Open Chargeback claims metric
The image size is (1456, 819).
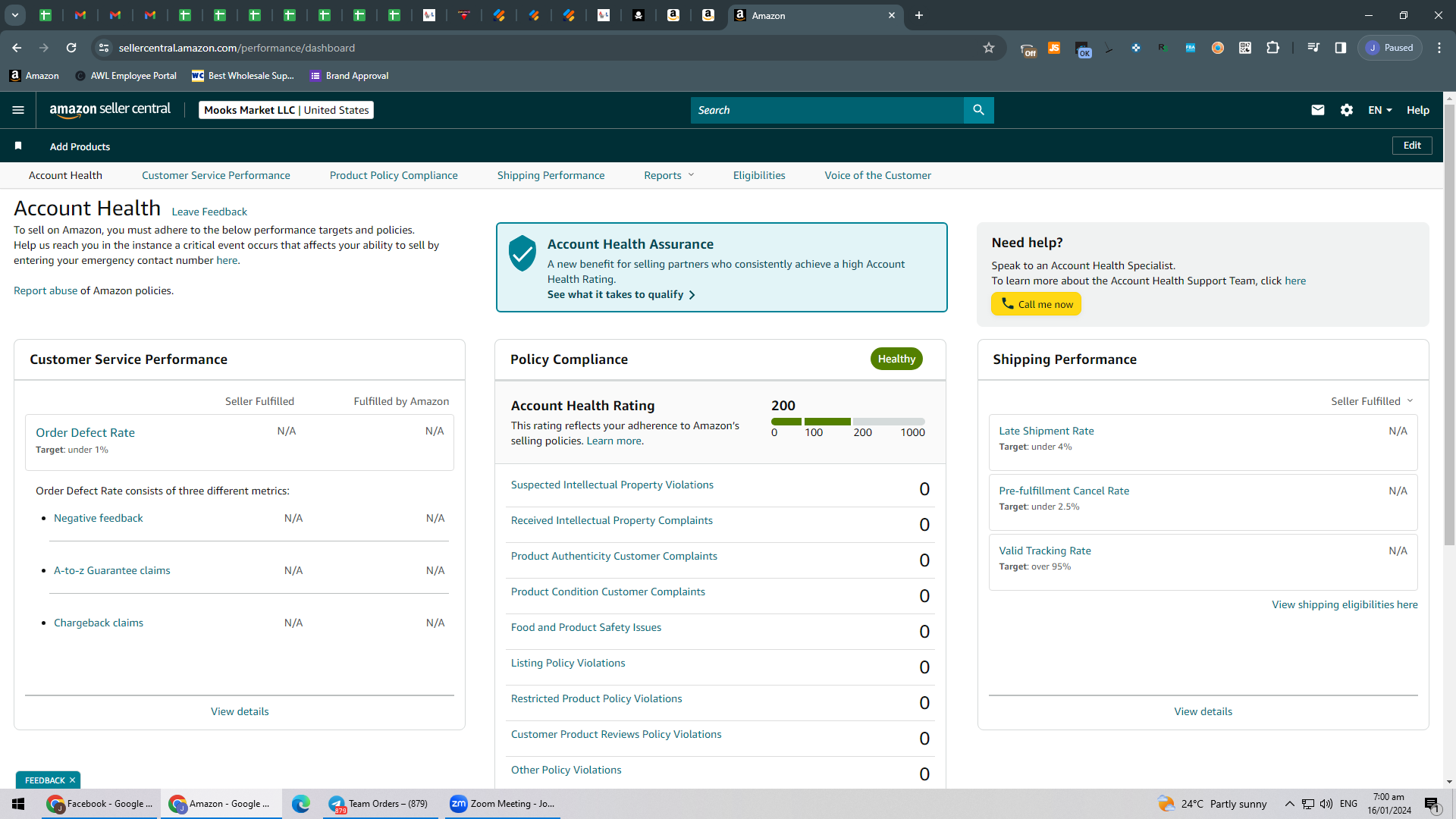pyautogui.click(x=99, y=623)
